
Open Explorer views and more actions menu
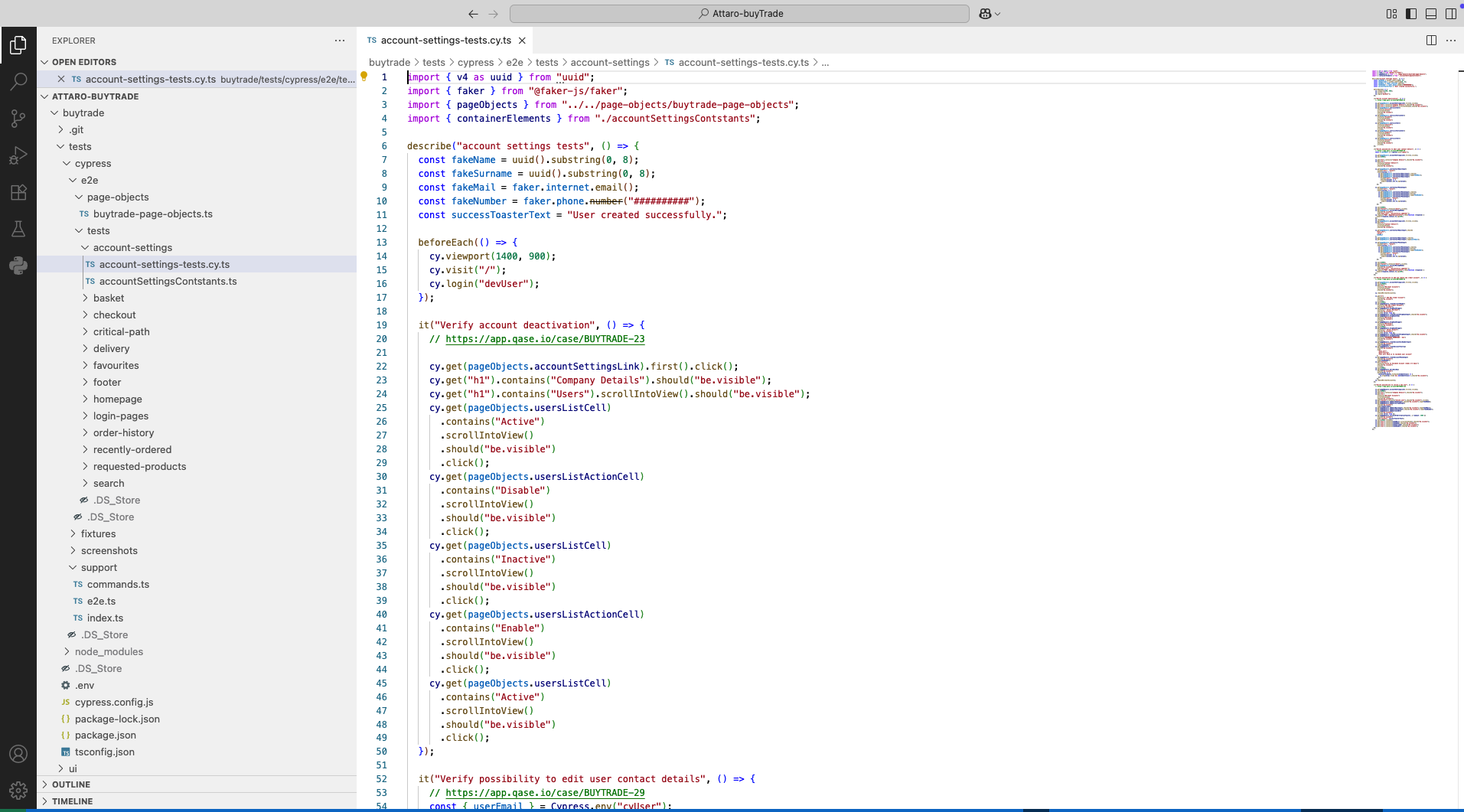(x=340, y=41)
